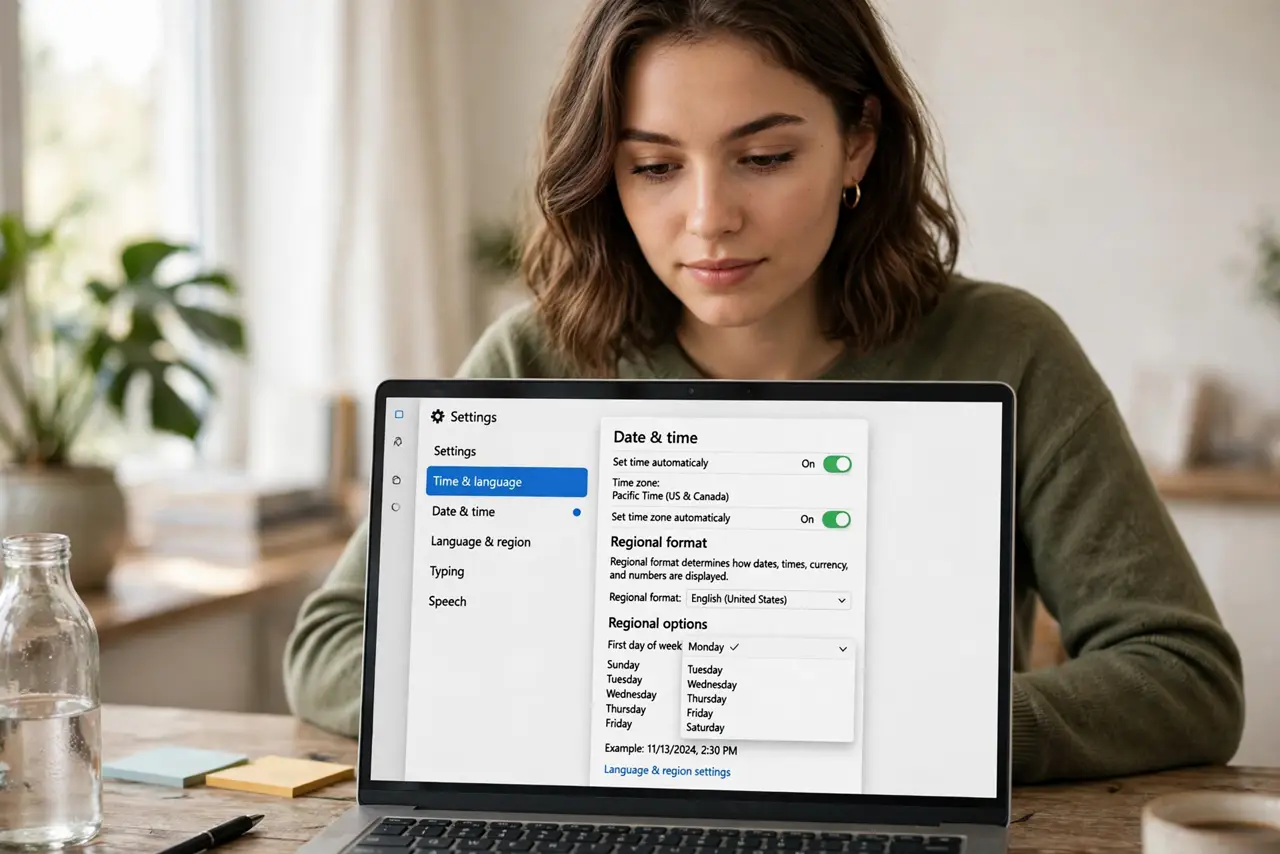The width and height of the screenshot is (1280, 854).
Task: Click the Example: 11/13/2024, 2:30 PM text
Action: [671, 749]
